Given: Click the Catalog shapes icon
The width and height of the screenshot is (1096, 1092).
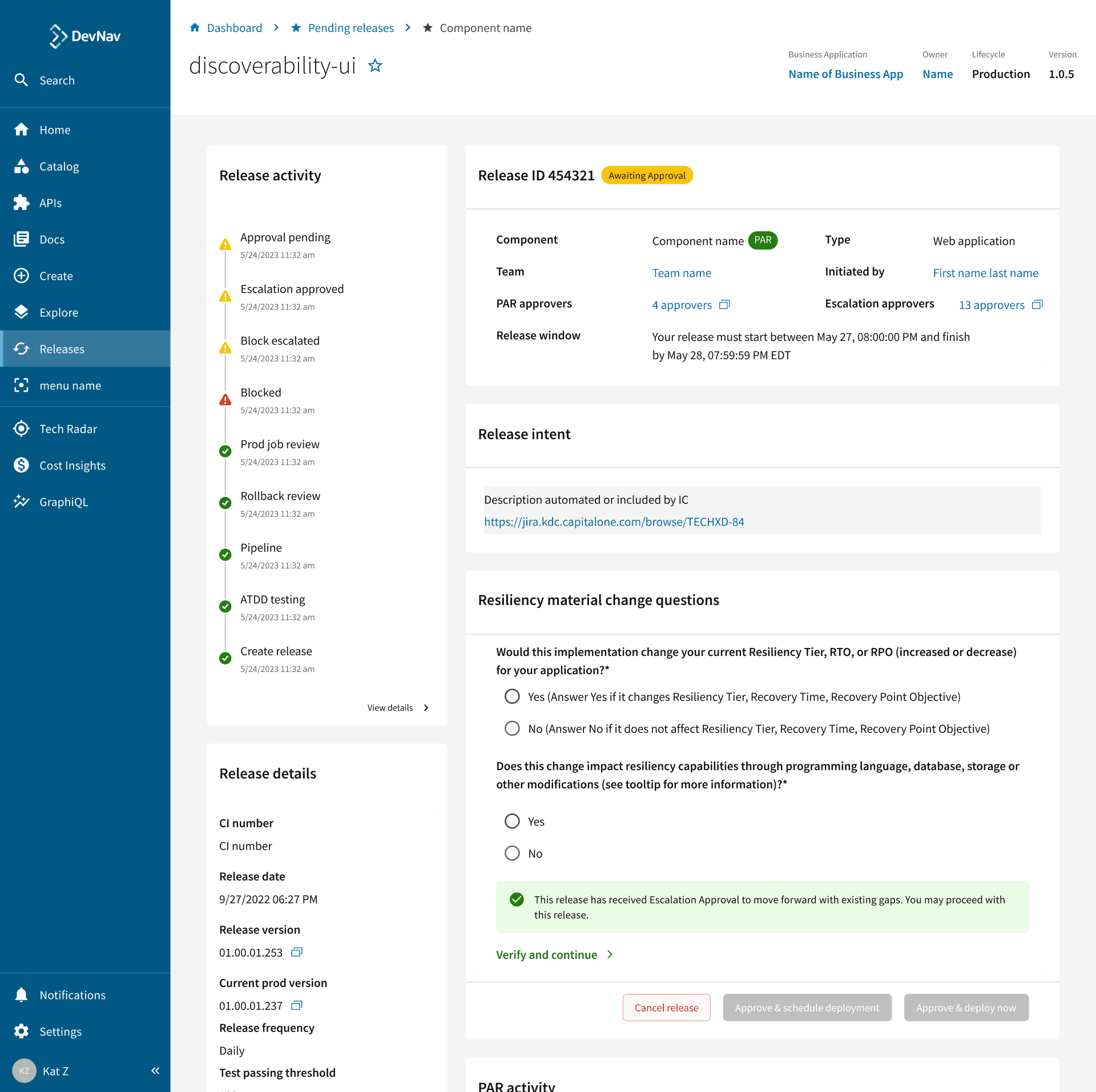Looking at the screenshot, I should [x=21, y=166].
